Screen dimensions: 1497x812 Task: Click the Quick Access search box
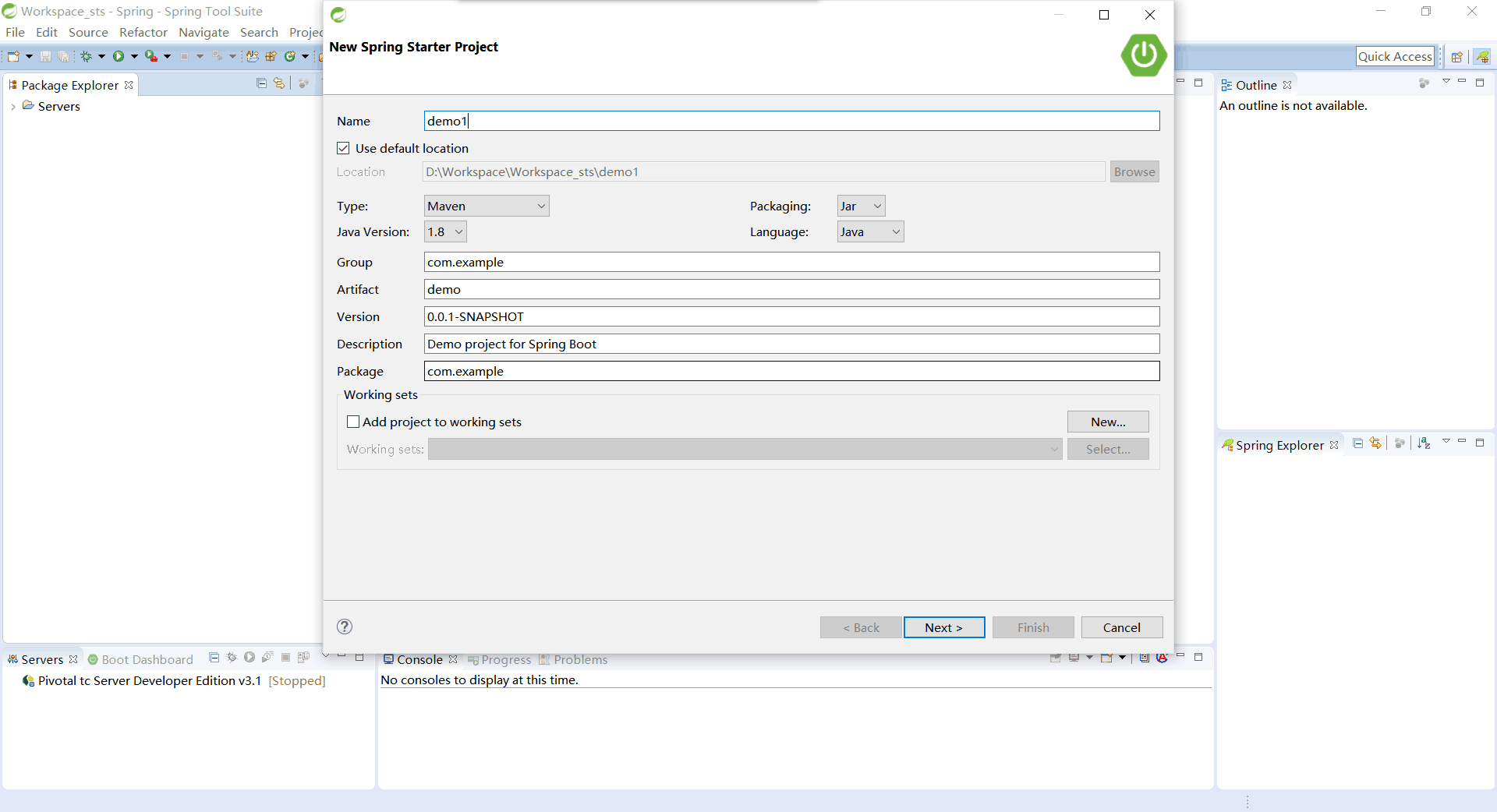tap(1395, 56)
